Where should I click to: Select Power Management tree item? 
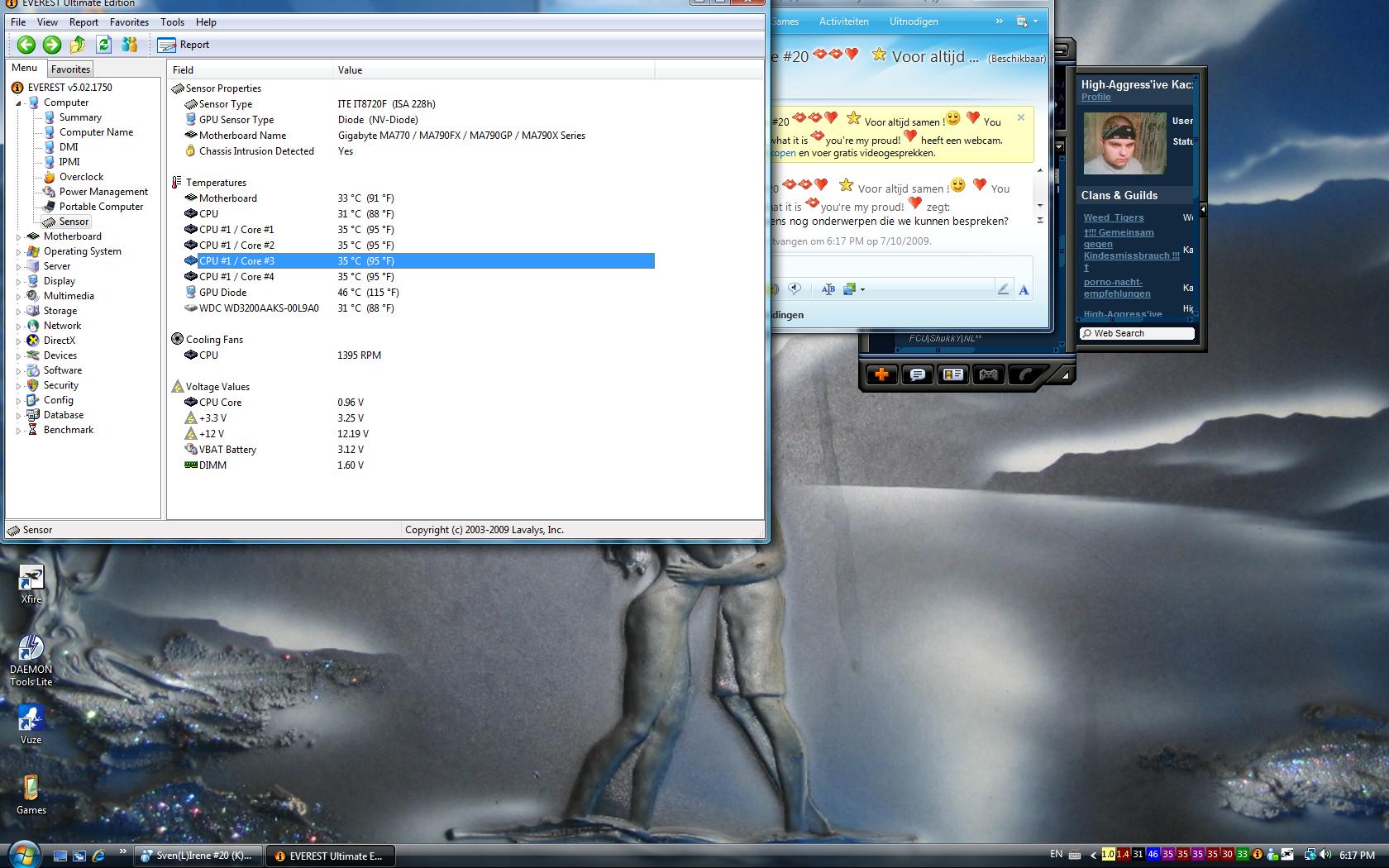point(103,192)
